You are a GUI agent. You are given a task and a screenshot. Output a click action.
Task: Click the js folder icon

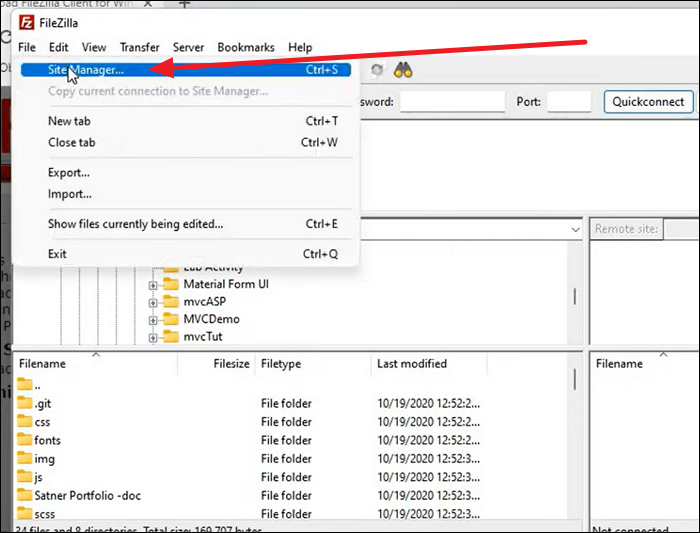[x=25, y=476]
